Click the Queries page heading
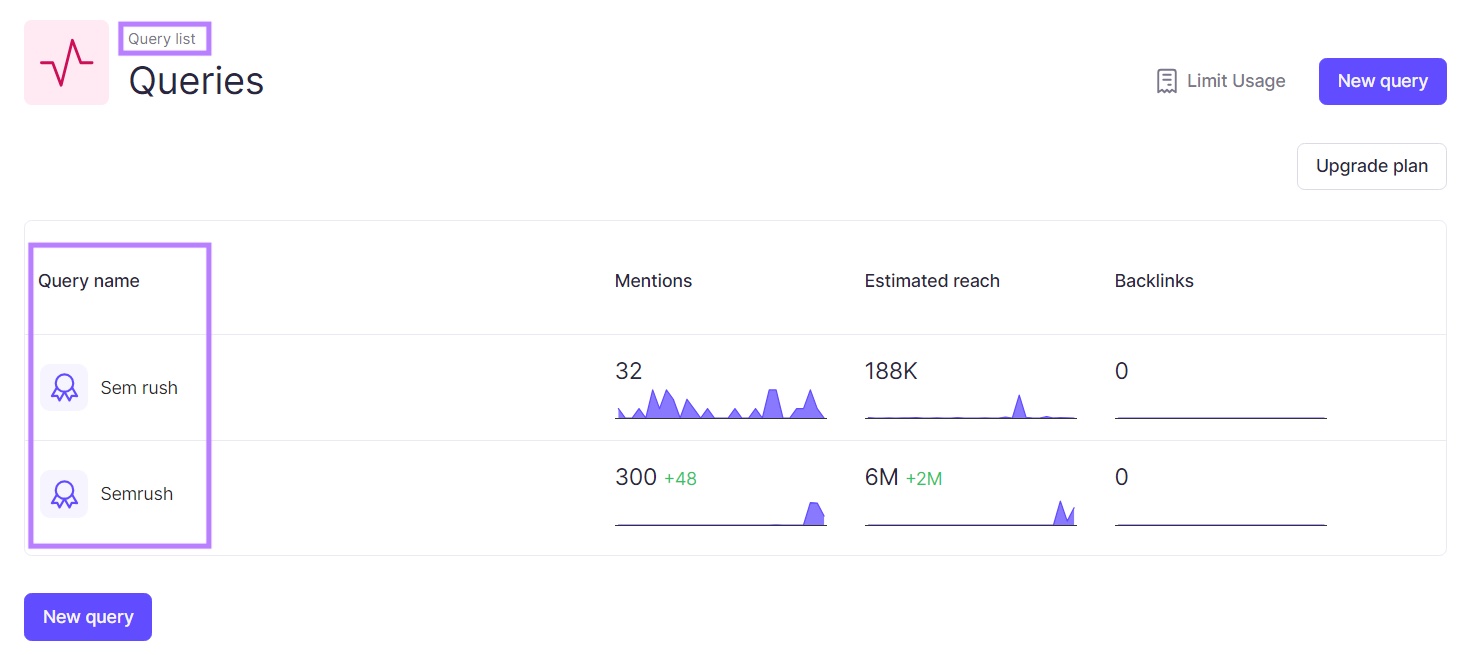Image resolution: width=1470 pixels, height=655 pixels. [196, 81]
